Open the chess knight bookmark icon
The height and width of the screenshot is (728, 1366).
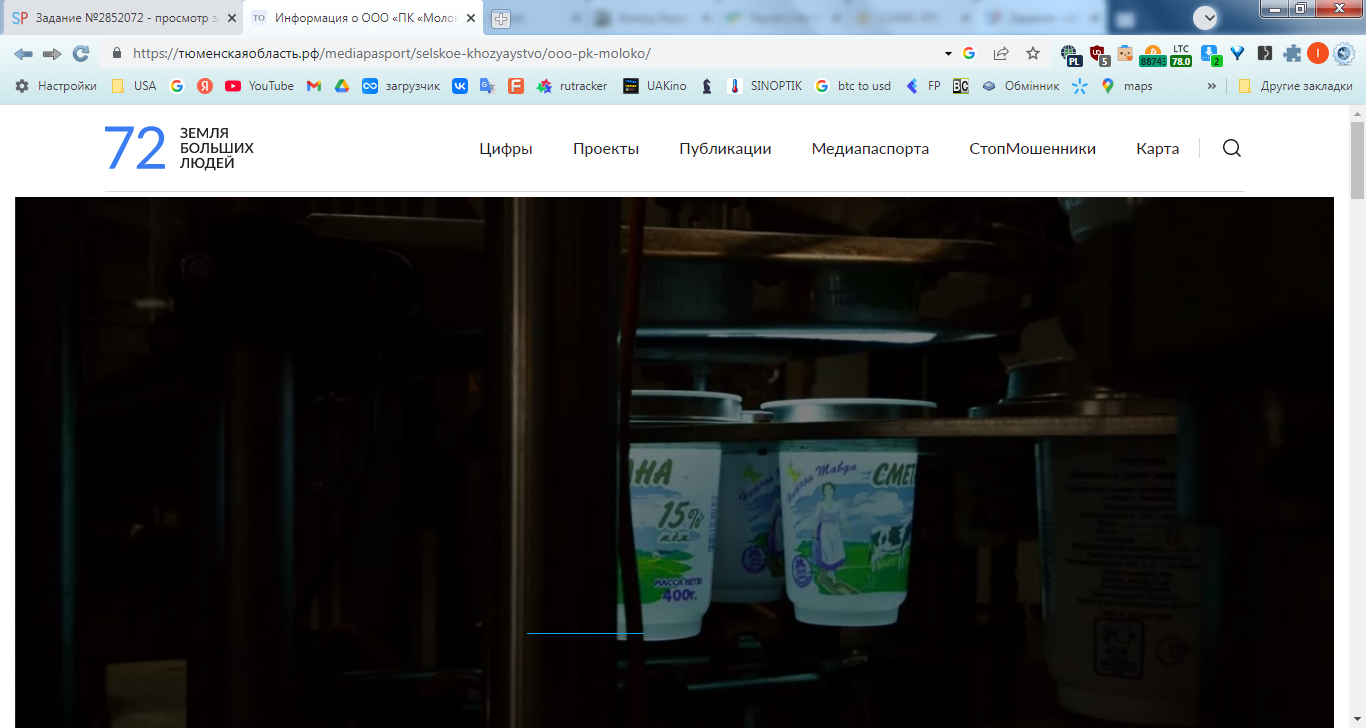pos(707,86)
